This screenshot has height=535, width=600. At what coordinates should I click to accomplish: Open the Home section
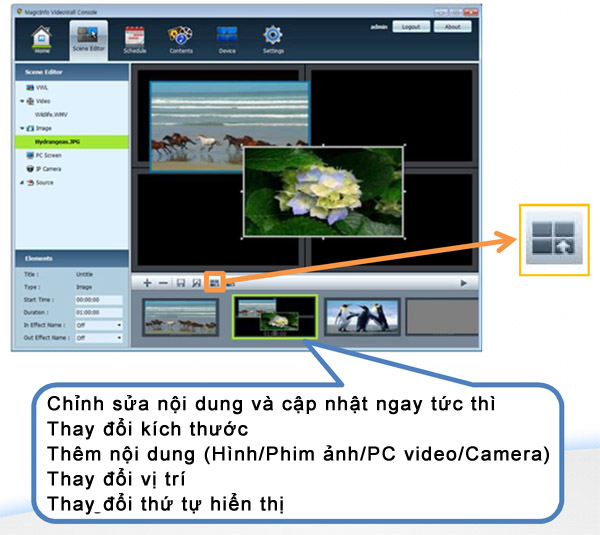click(40, 38)
